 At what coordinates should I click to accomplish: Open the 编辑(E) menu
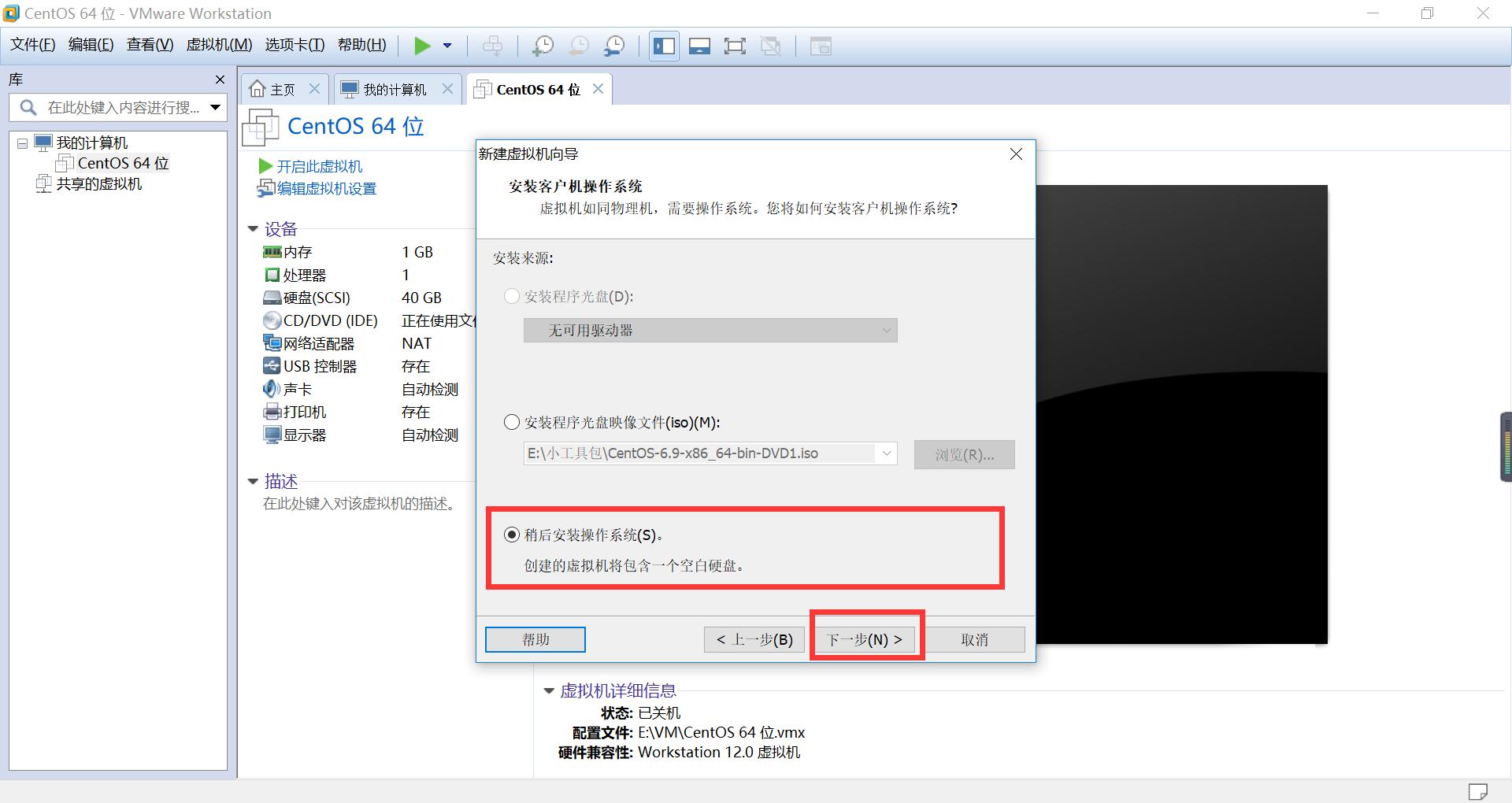point(91,45)
